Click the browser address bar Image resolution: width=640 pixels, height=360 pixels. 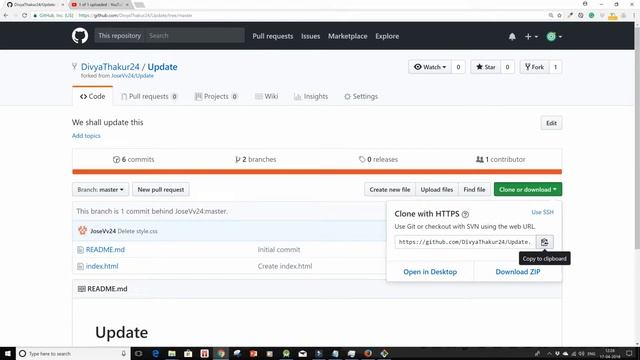pos(286,16)
